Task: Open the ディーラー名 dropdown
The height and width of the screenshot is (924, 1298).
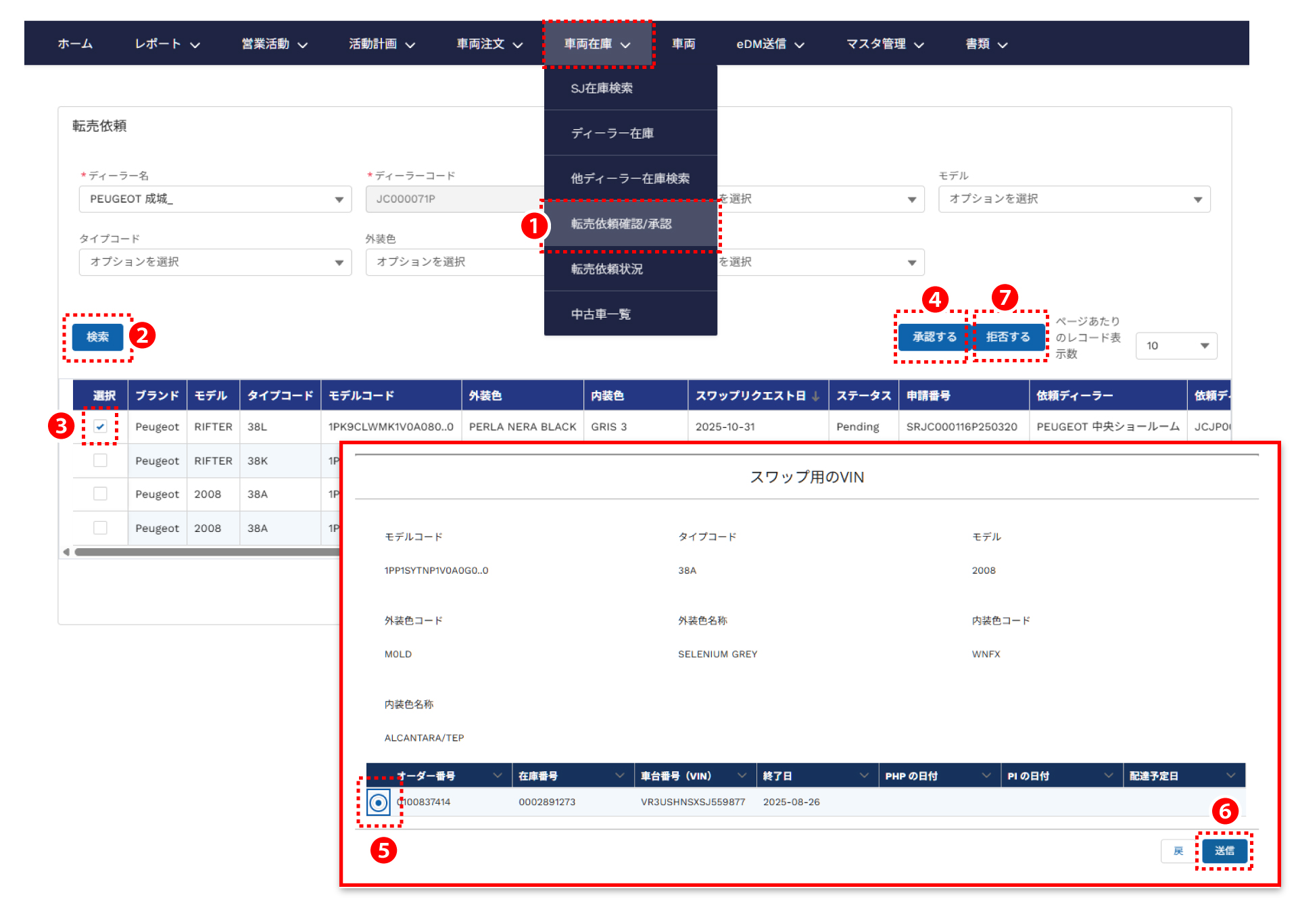Action: (215, 199)
